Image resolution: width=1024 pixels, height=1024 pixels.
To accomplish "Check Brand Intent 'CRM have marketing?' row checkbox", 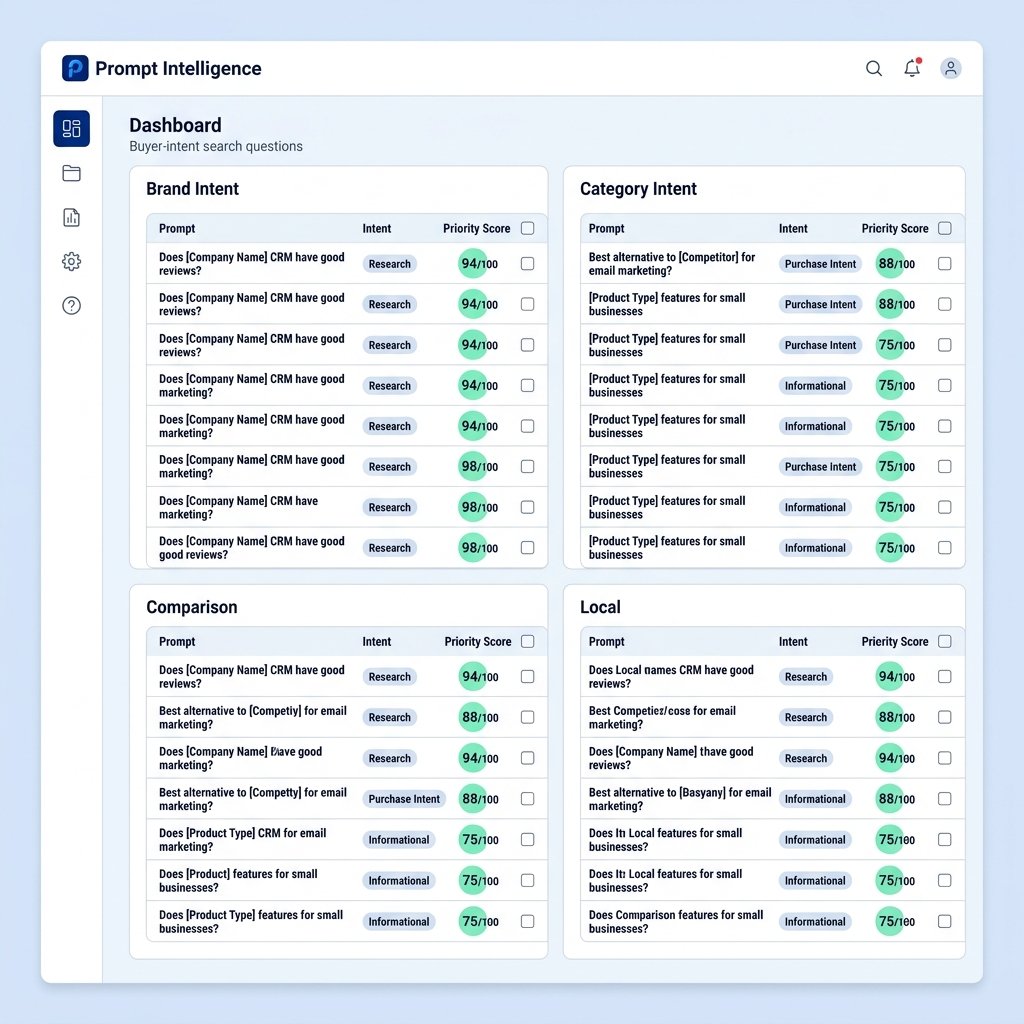I will coord(528,507).
